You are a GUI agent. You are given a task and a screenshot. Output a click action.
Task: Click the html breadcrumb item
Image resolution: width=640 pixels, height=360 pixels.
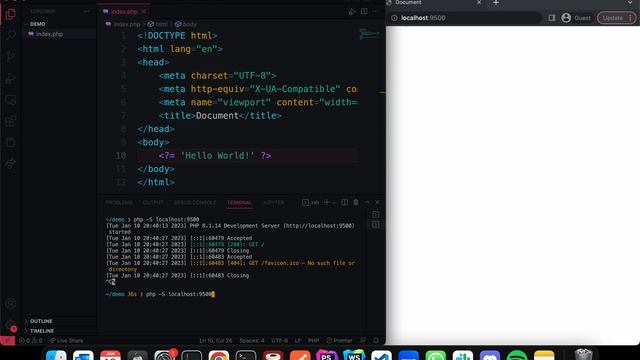(x=158, y=24)
